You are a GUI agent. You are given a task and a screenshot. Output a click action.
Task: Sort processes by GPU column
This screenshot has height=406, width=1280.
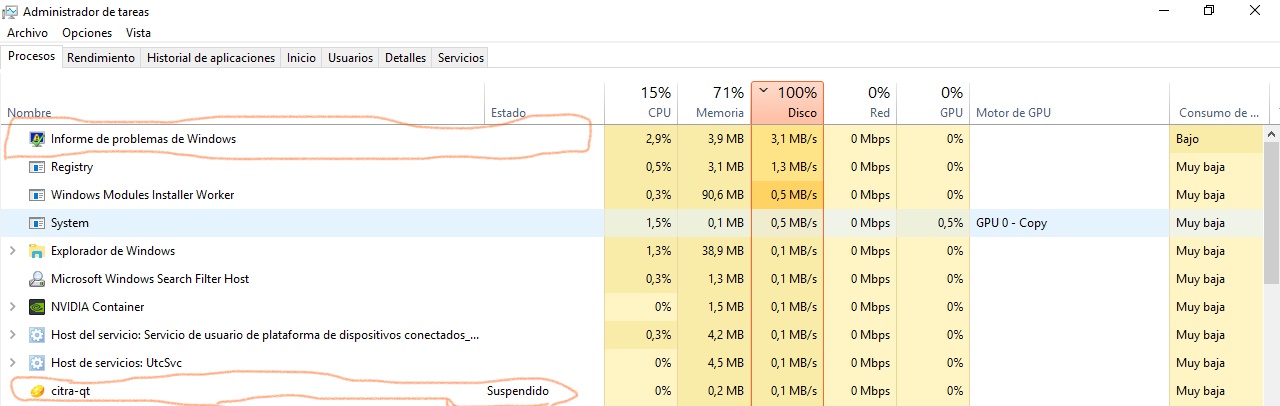click(x=933, y=103)
